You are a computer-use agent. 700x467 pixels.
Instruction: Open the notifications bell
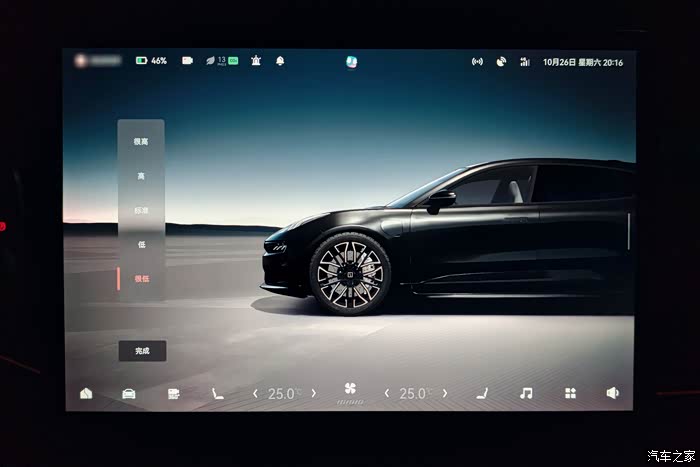pyautogui.click(x=280, y=61)
